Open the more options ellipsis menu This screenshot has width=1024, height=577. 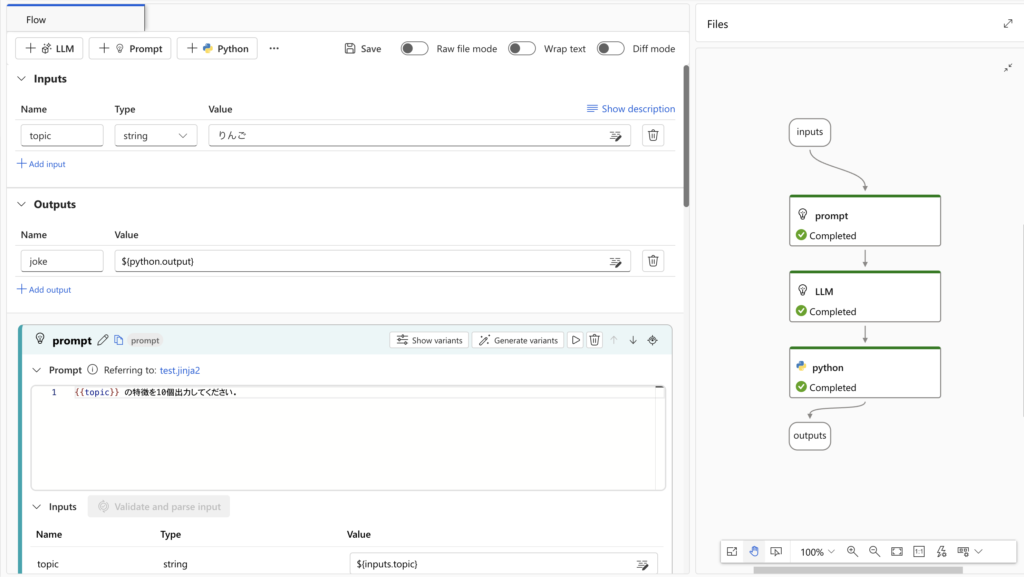click(274, 48)
